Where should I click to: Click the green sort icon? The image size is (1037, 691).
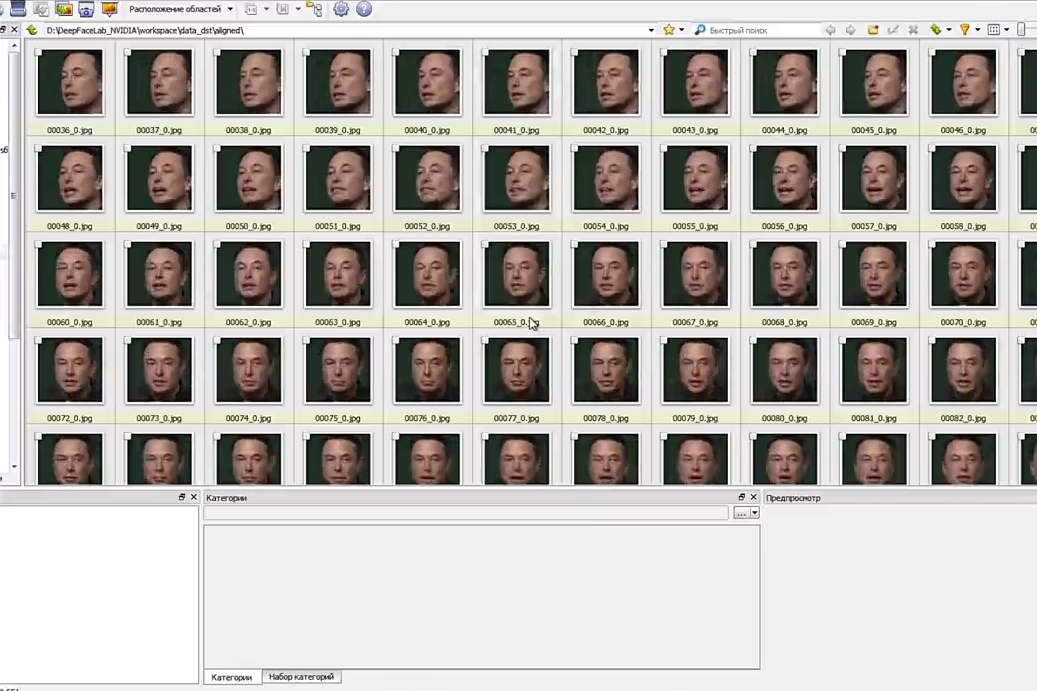click(935, 30)
